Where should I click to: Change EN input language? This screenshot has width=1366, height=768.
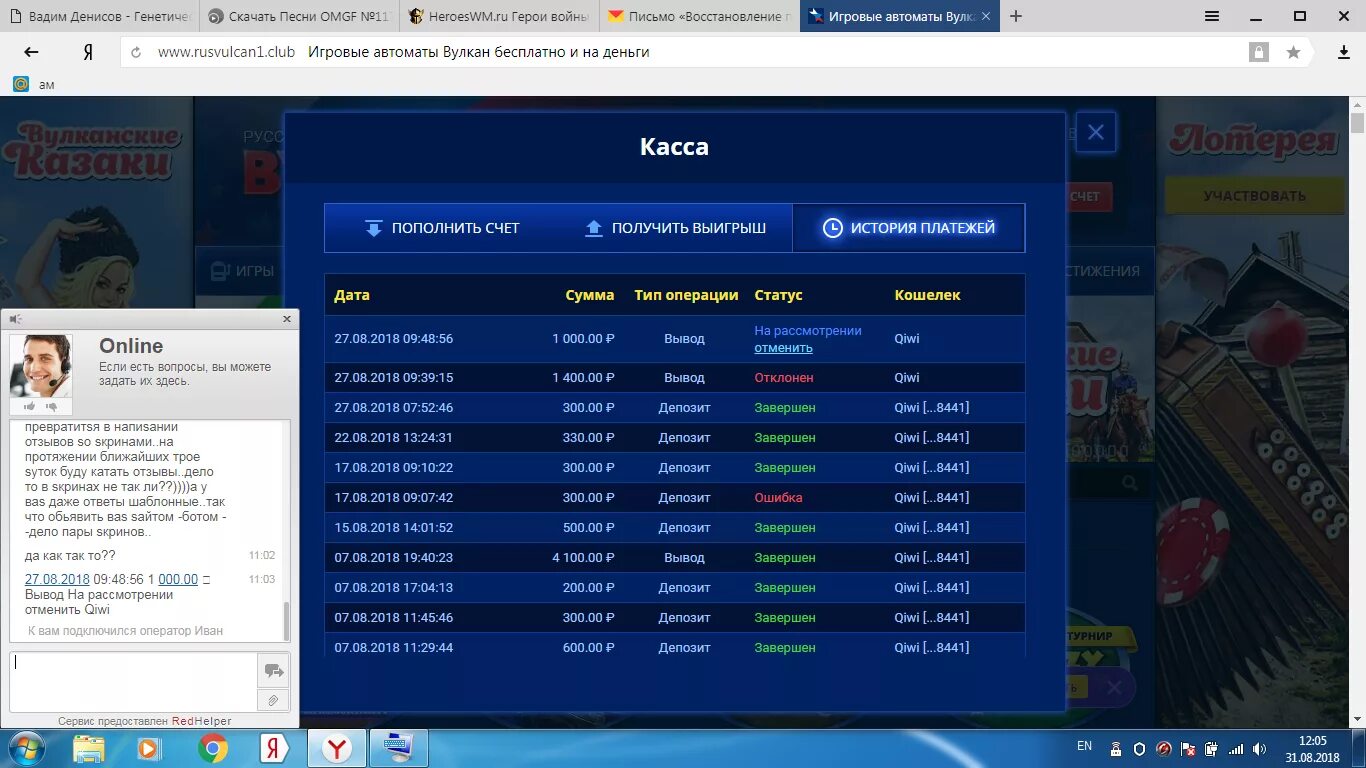[x=1084, y=746]
